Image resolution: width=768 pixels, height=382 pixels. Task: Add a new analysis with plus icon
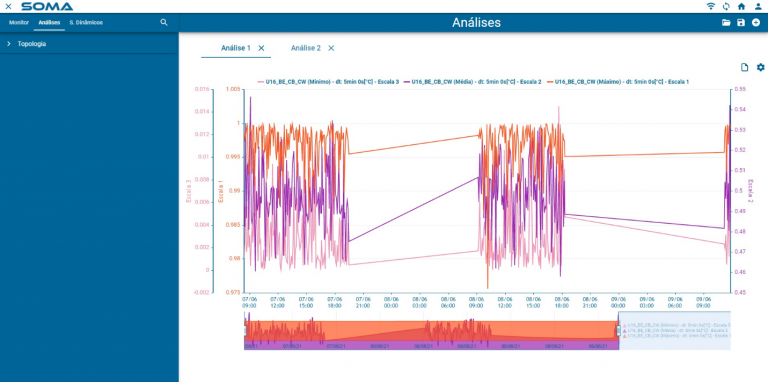pyautogui.click(x=756, y=23)
